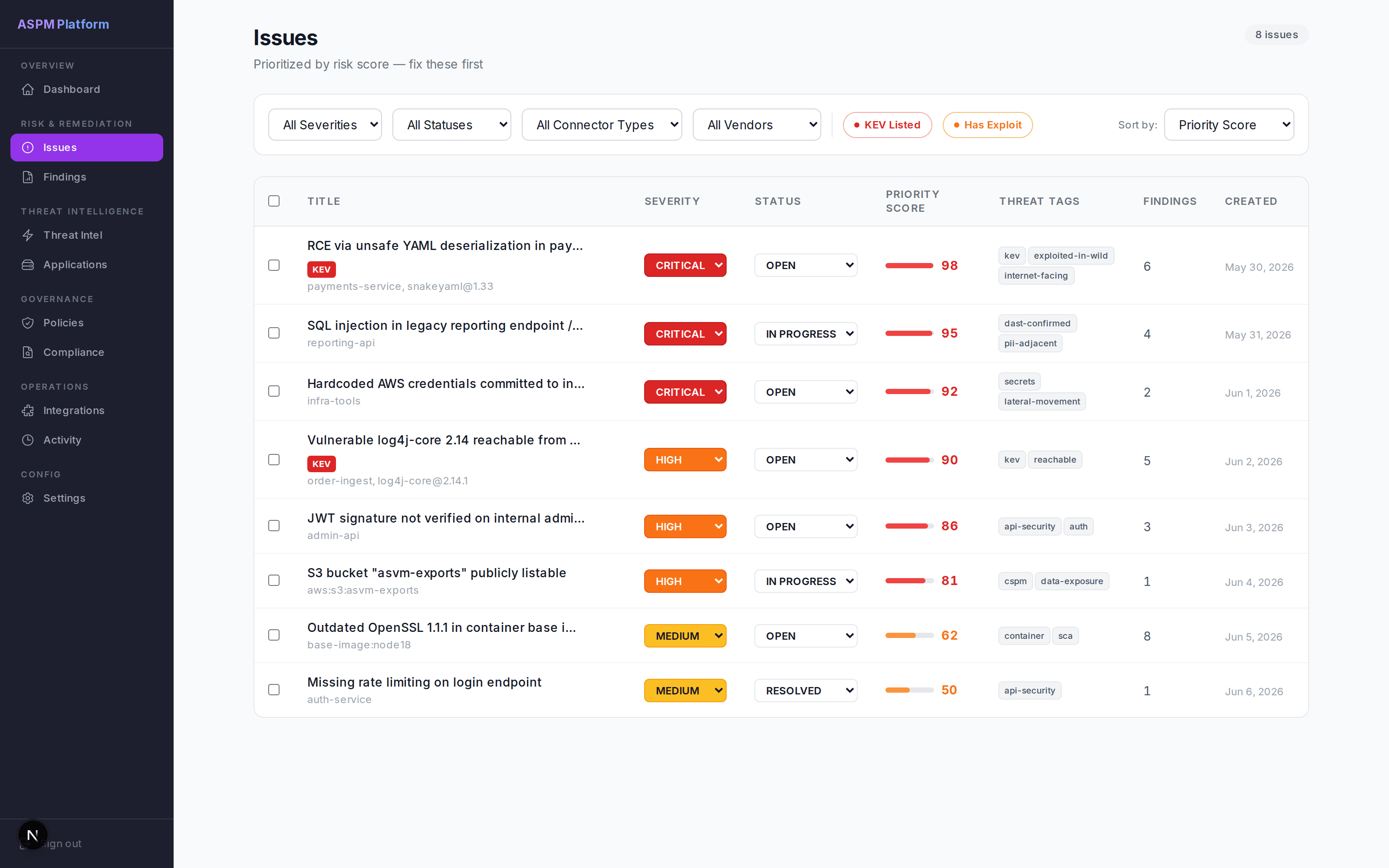Image resolution: width=1389 pixels, height=868 pixels.
Task: Open the All Severities filter dropdown
Action: (325, 125)
